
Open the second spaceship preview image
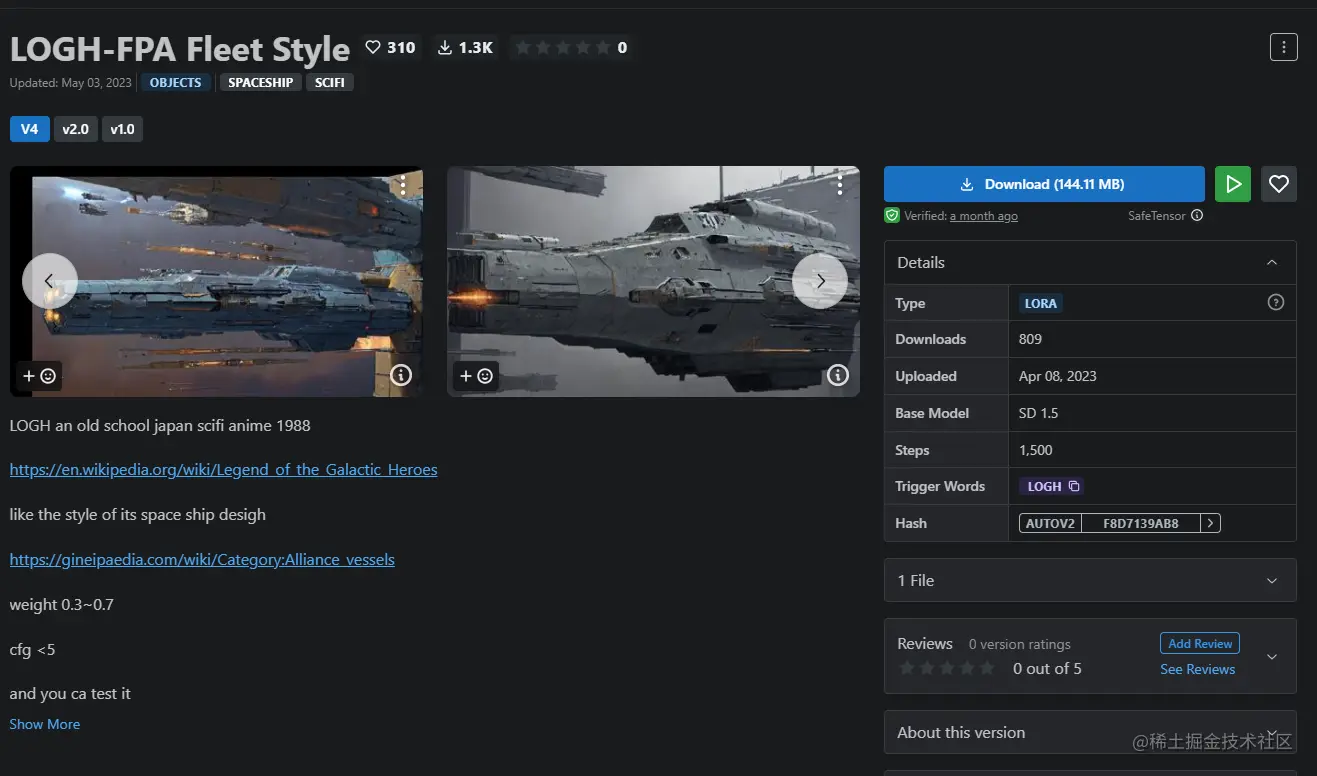653,281
